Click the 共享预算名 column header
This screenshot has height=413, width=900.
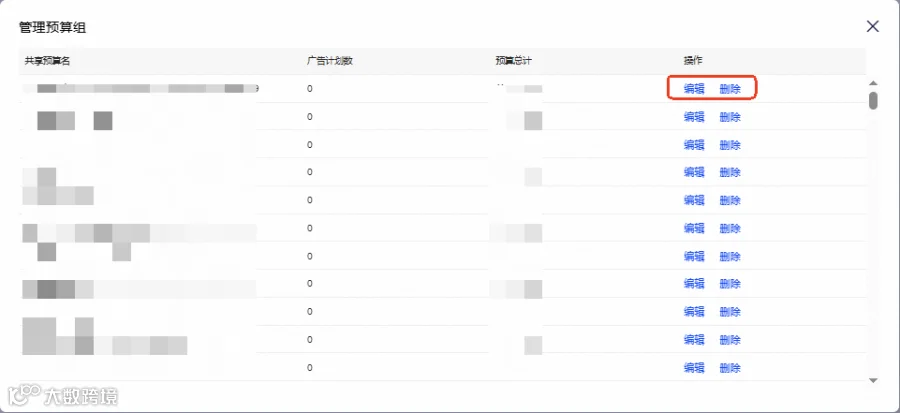pyautogui.click(x=48, y=61)
